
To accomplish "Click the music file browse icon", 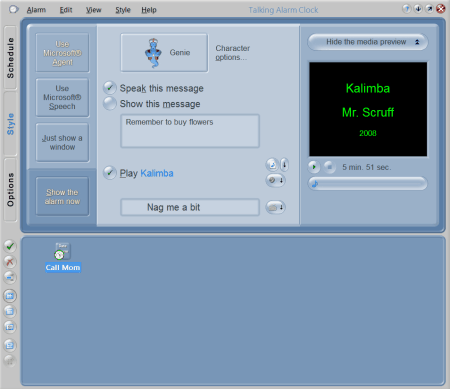I will pyautogui.click(x=272, y=165).
